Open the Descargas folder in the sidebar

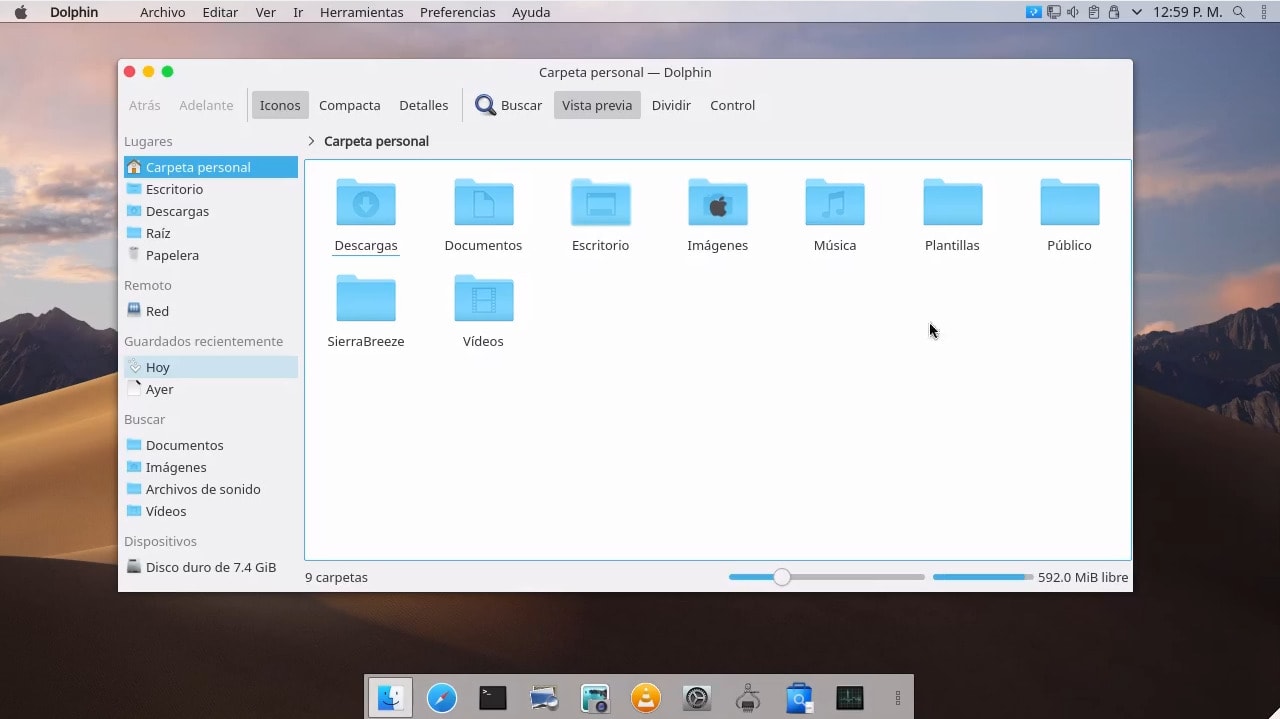pyautogui.click(x=177, y=211)
